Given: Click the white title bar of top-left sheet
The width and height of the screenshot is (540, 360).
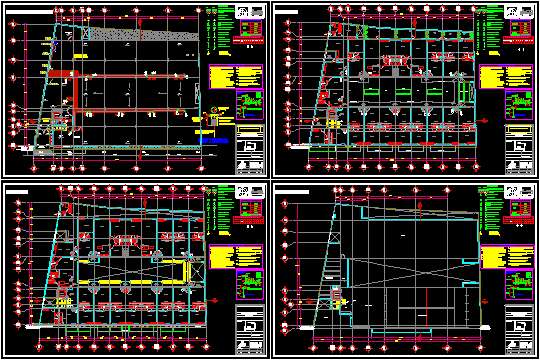Looking at the screenshot, I should (30, 12).
